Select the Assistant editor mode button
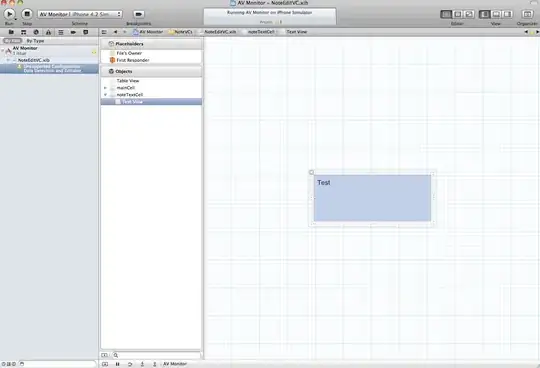The image size is (540, 368). 458,14
